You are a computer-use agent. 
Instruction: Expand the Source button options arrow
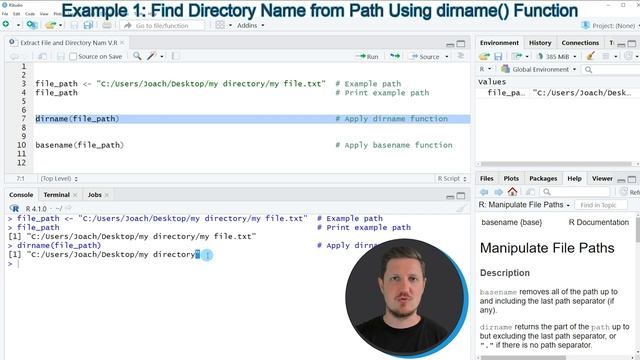click(447, 56)
